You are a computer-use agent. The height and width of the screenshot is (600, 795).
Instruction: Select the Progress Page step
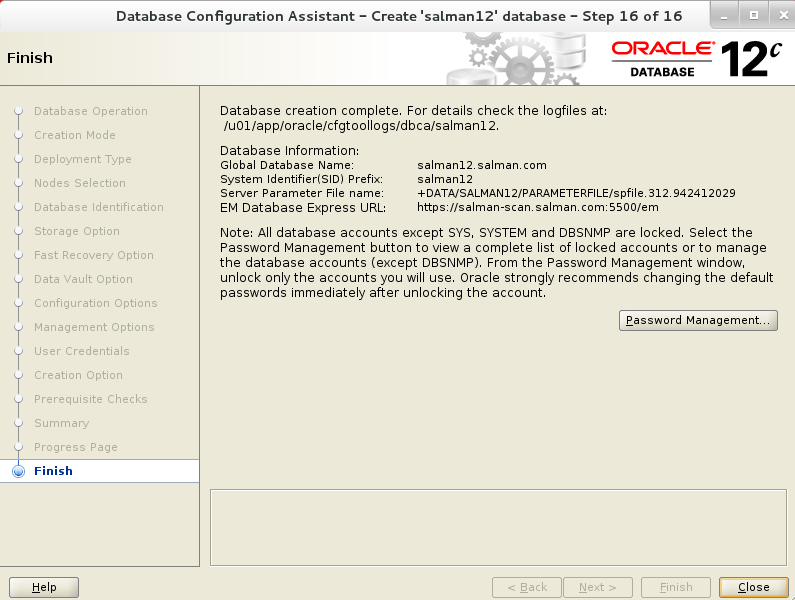tap(76, 447)
